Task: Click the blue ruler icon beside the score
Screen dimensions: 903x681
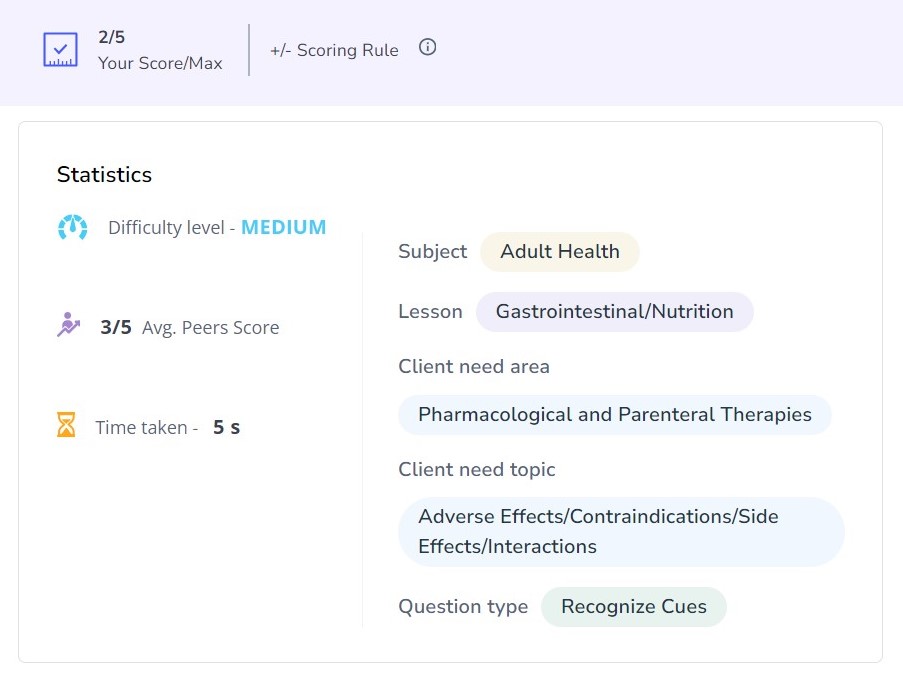Action: point(60,49)
